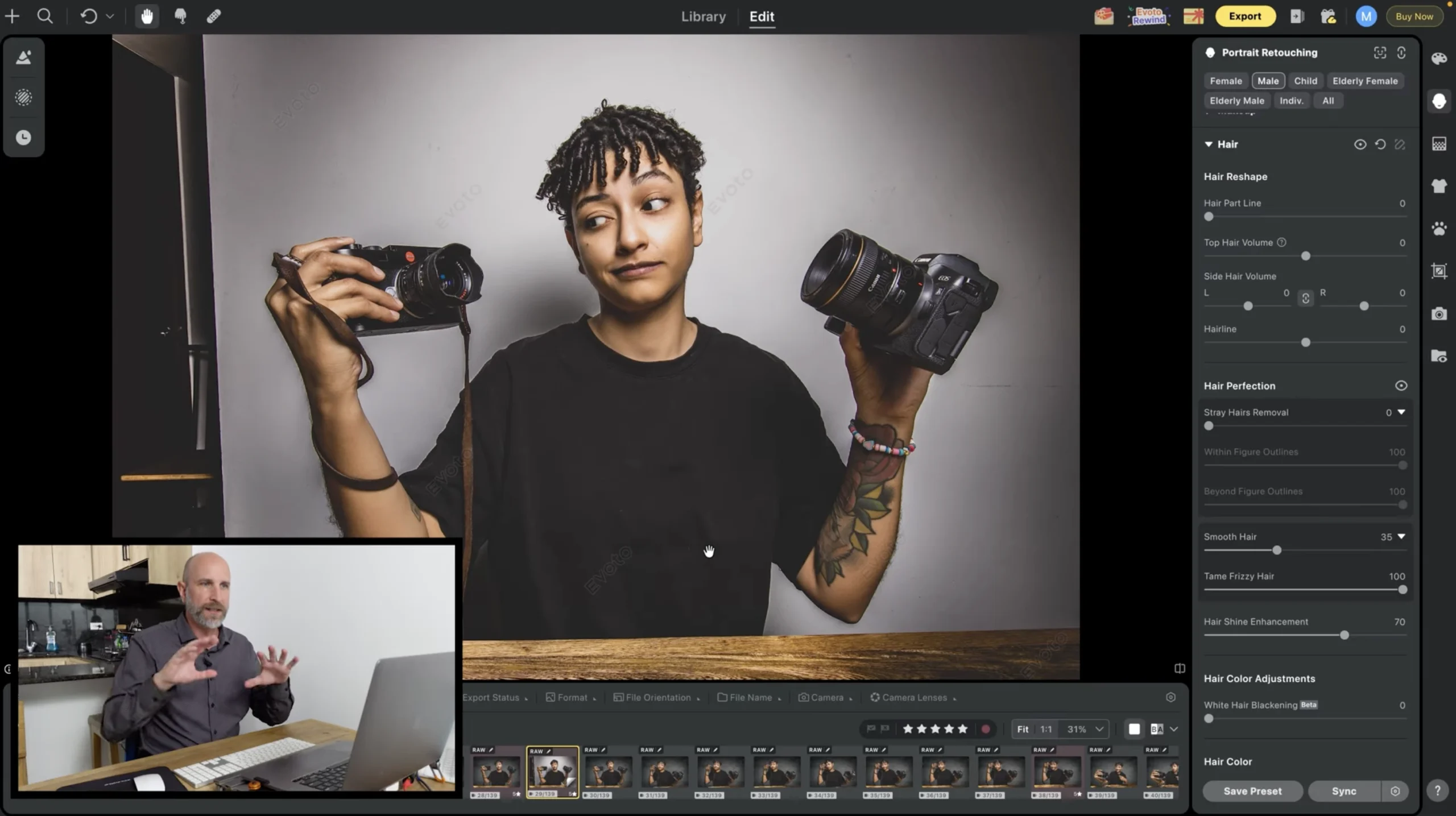This screenshot has height=816, width=1456.
Task: Switch to the Library tab
Action: 704,16
